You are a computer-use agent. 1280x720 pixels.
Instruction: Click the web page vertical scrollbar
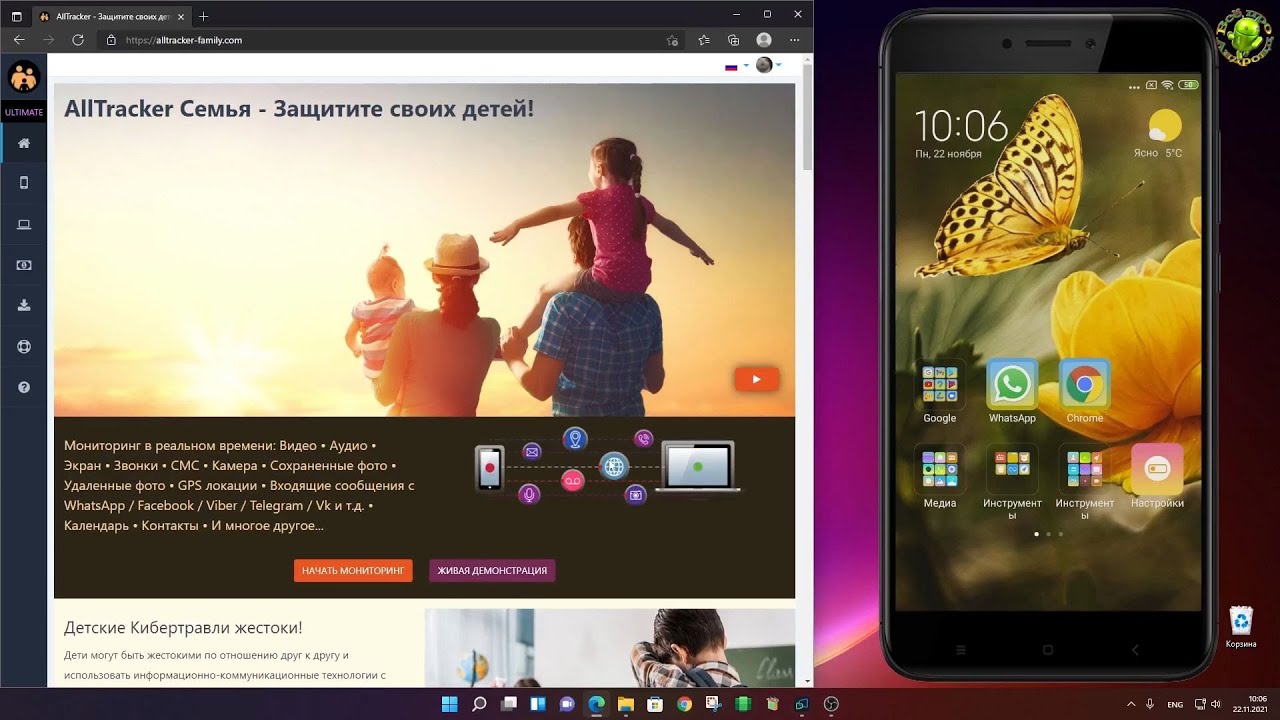808,118
